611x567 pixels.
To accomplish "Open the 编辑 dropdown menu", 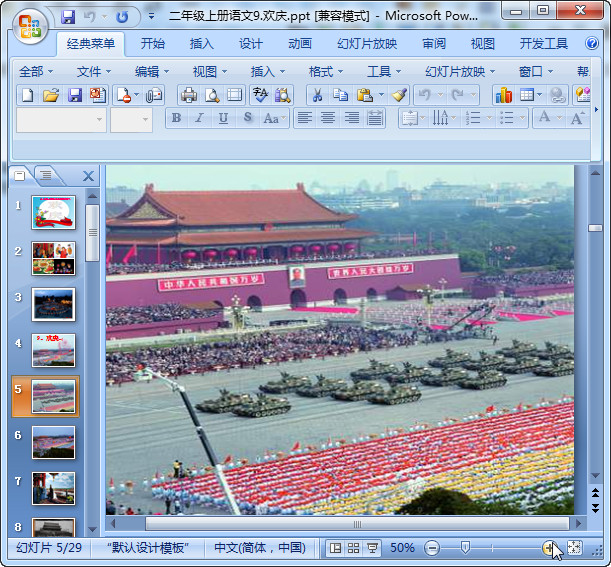I will (152, 71).
